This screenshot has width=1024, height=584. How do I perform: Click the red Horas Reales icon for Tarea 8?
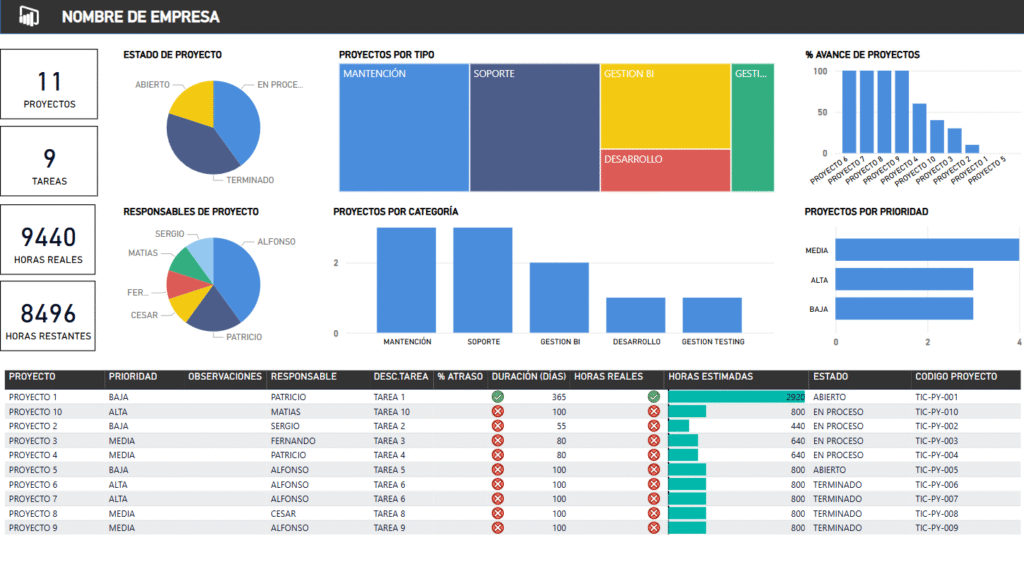click(654, 513)
